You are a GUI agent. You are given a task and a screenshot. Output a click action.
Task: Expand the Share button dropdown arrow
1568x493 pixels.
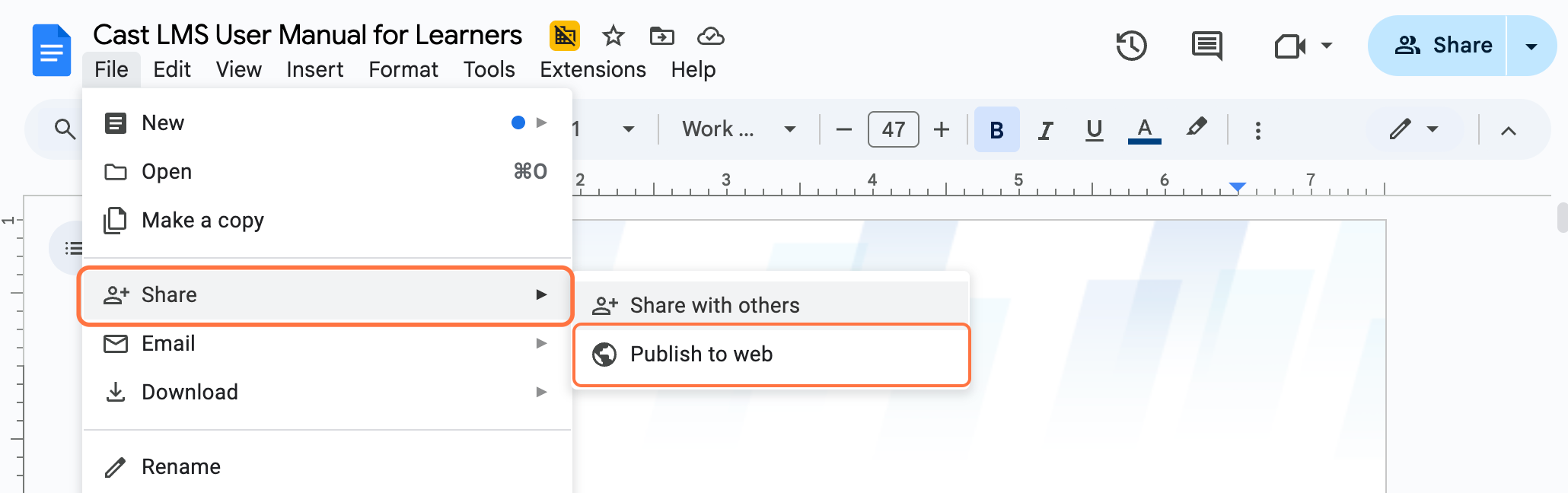pyautogui.click(x=1531, y=46)
